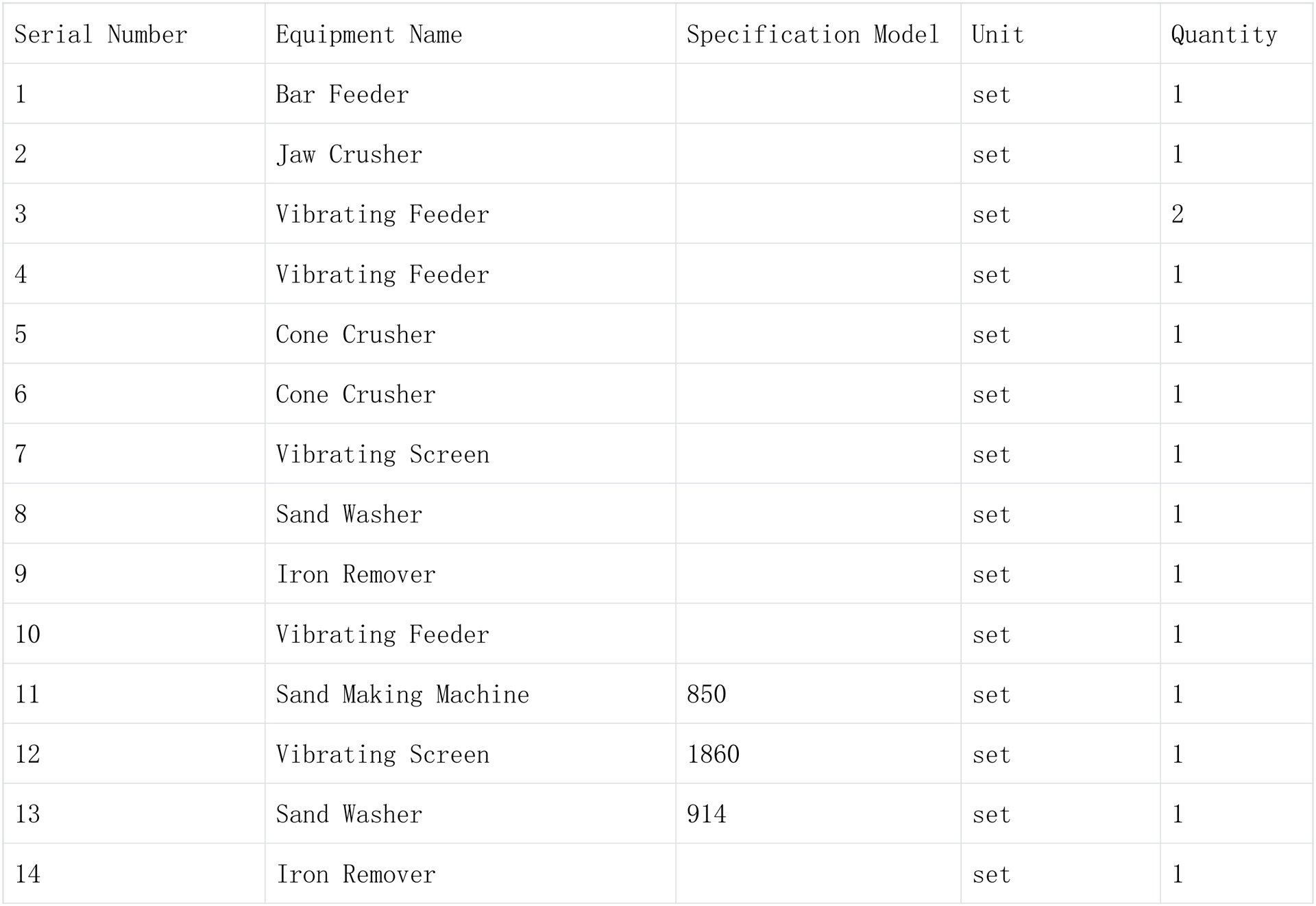Click the 1860 specification cell
The width and height of the screenshot is (1316, 906).
[818, 753]
